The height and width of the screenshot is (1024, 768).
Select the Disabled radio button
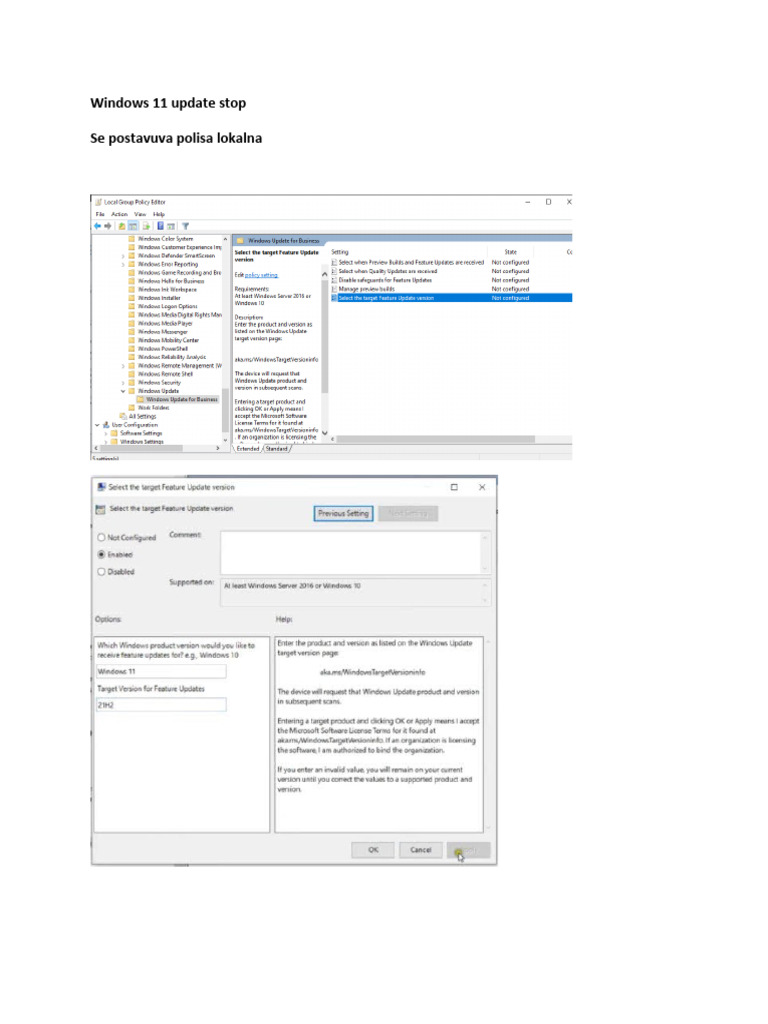pyautogui.click(x=101, y=571)
